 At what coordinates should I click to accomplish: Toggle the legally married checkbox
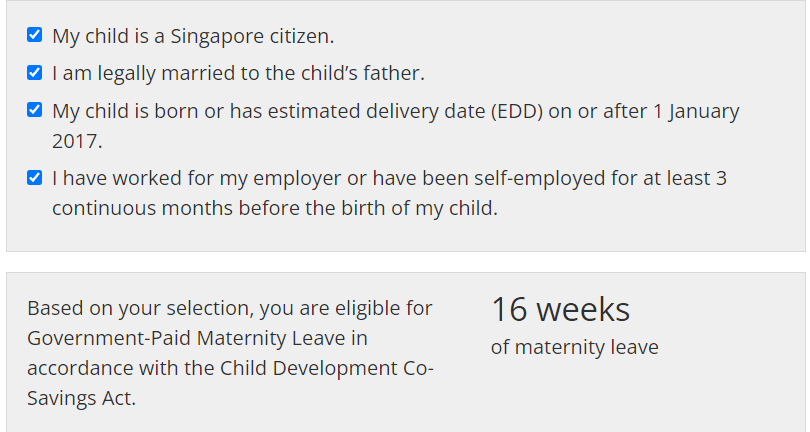point(34,73)
